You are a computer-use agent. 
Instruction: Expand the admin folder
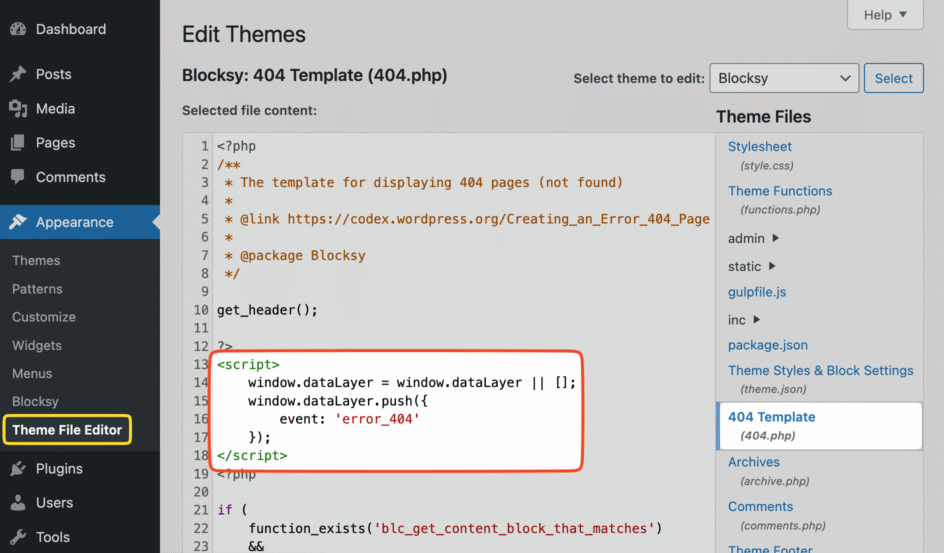click(x=753, y=238)
